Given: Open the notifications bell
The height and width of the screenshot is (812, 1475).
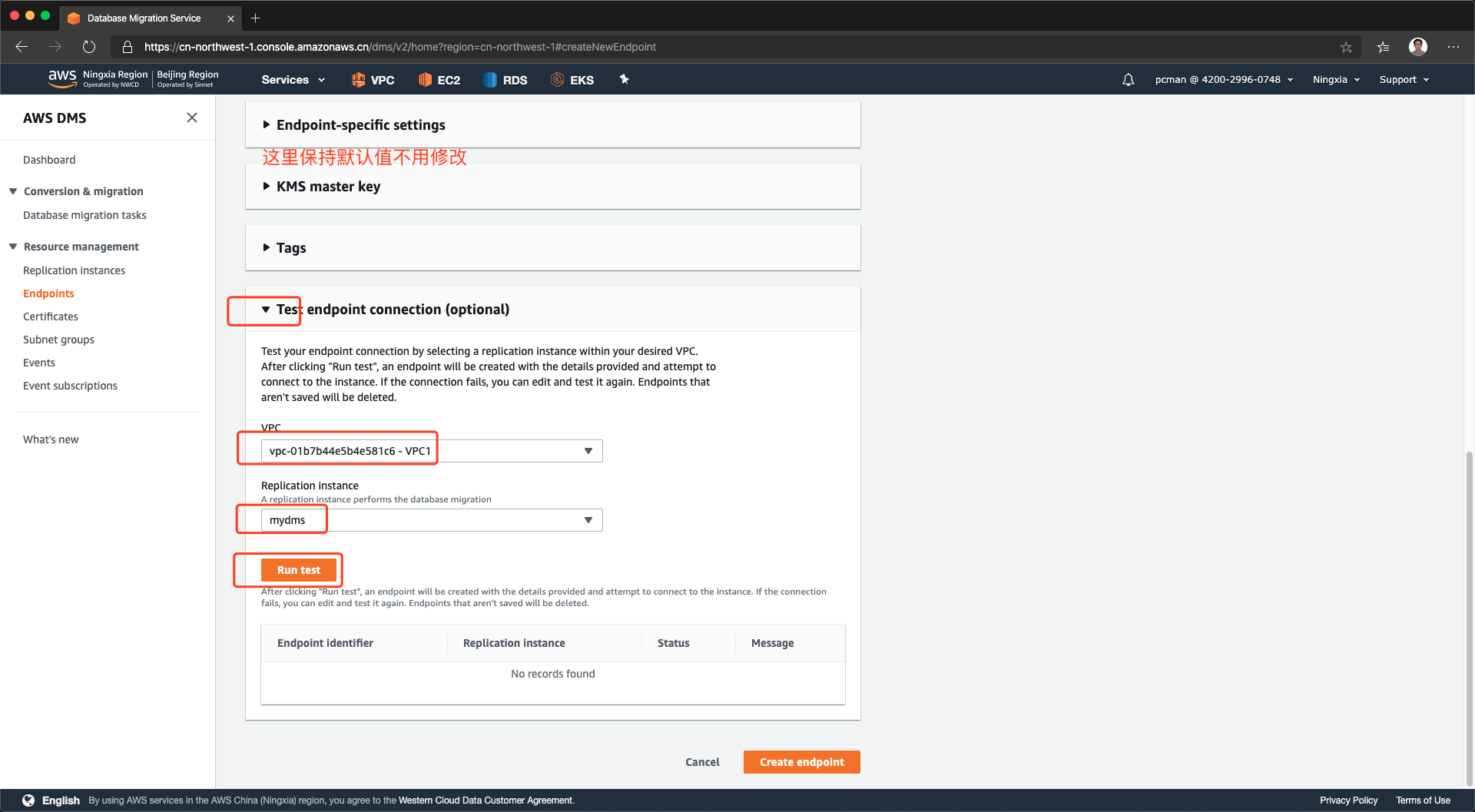Looking at the screenshot, I should pyautogui.click(x=1128, y=80).
